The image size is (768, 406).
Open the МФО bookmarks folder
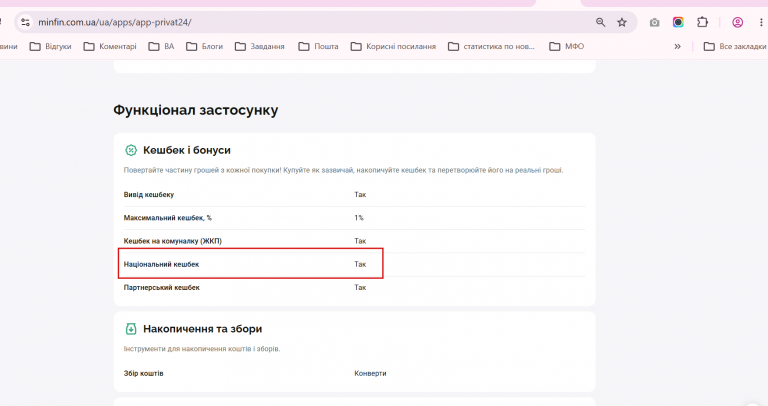[567, 47]
